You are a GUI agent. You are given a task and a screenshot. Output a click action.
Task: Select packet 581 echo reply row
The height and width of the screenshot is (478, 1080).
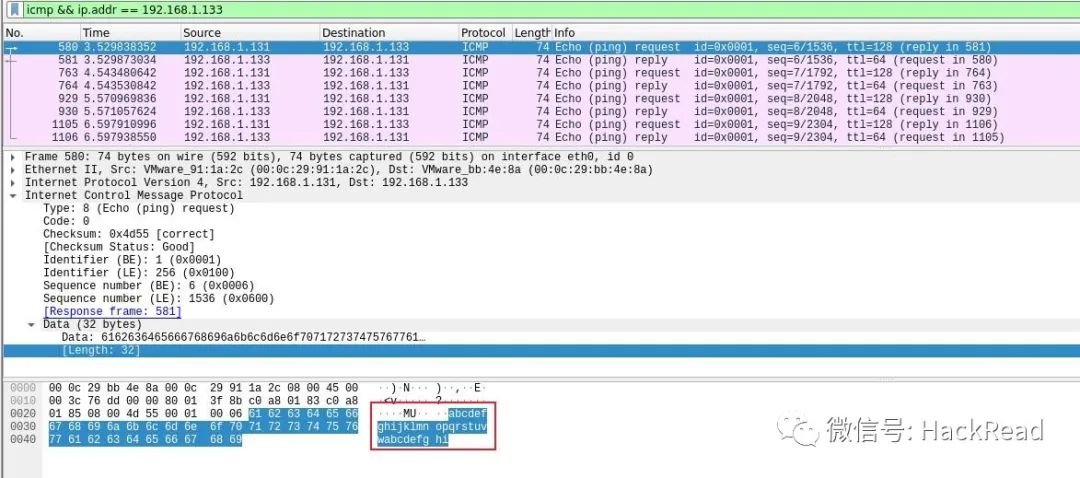point(540,60)
